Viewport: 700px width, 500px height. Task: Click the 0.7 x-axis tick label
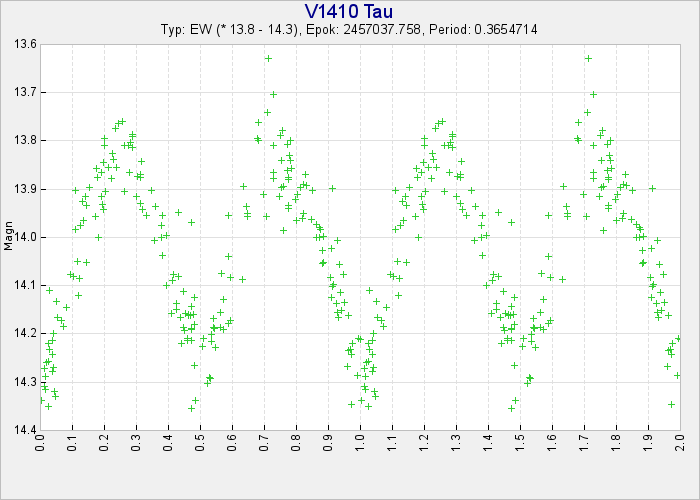point(264,443)
